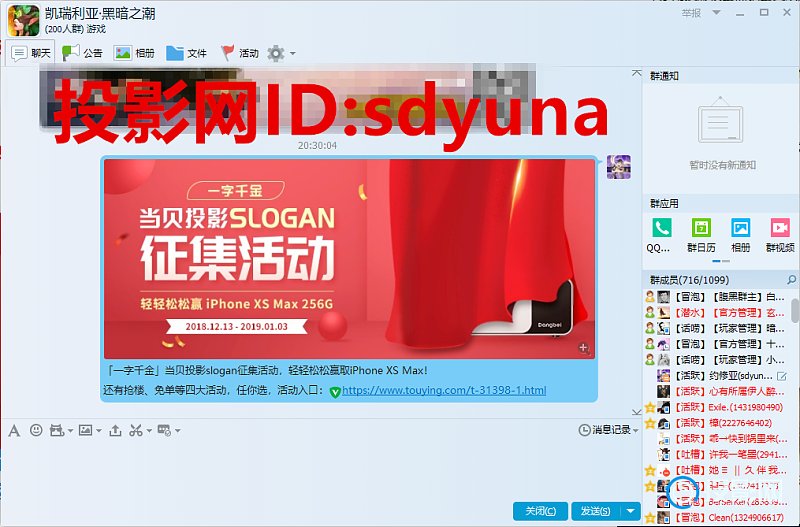Collapse the chat area with top chevron
The height and width of the screenshot is (527, 800).
[636, 73]
